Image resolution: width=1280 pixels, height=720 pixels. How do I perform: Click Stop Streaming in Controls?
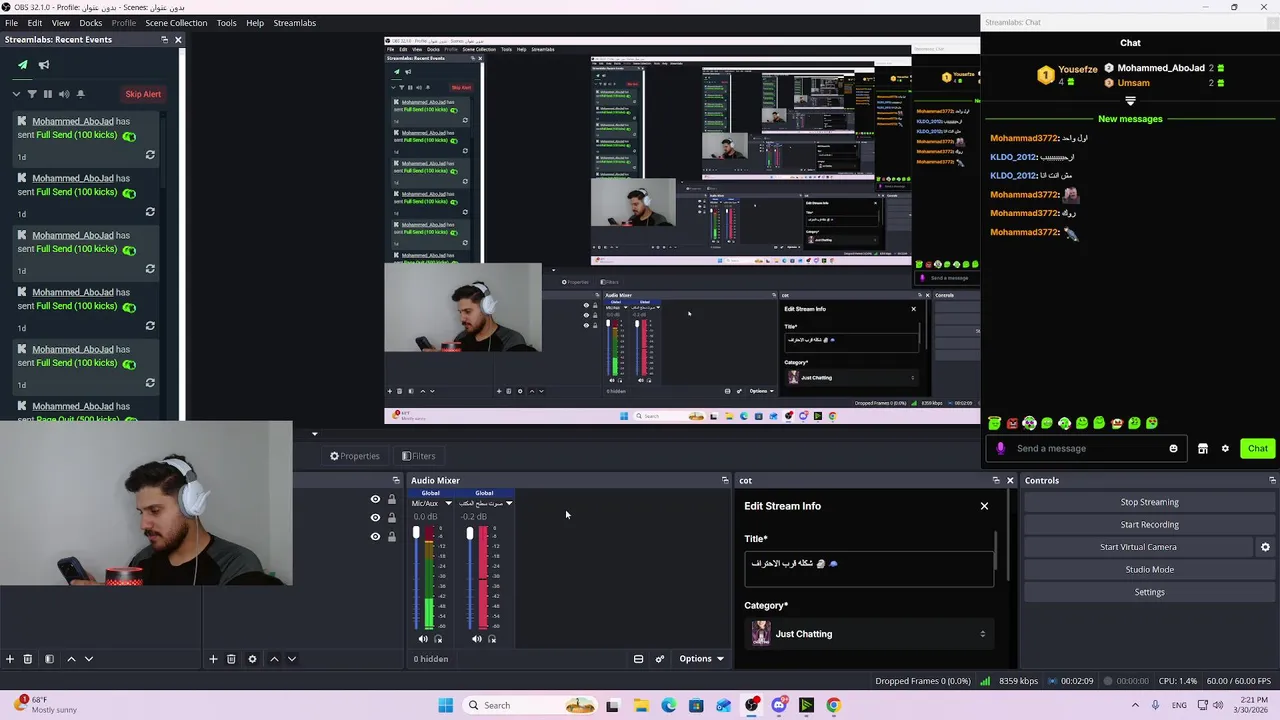click(x=1149, y=502)
